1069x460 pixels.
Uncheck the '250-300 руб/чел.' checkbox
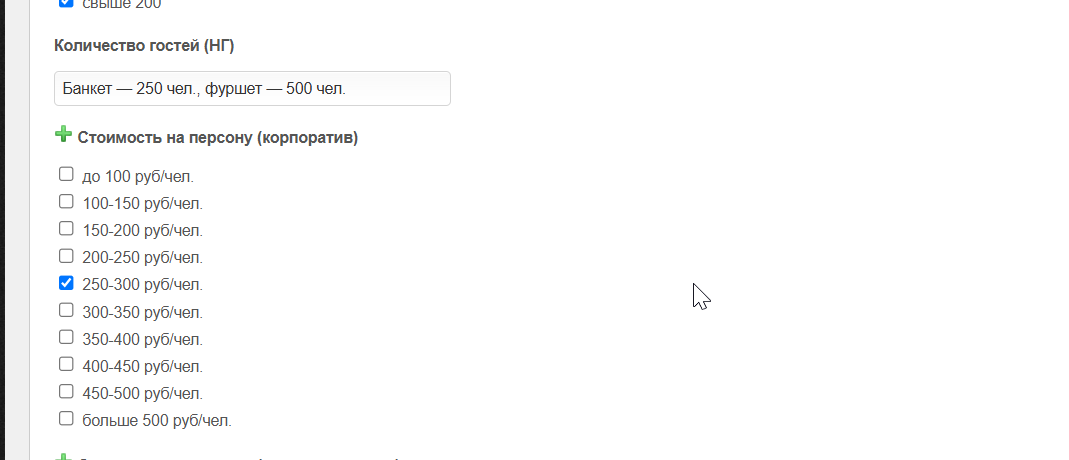point(67,283)
